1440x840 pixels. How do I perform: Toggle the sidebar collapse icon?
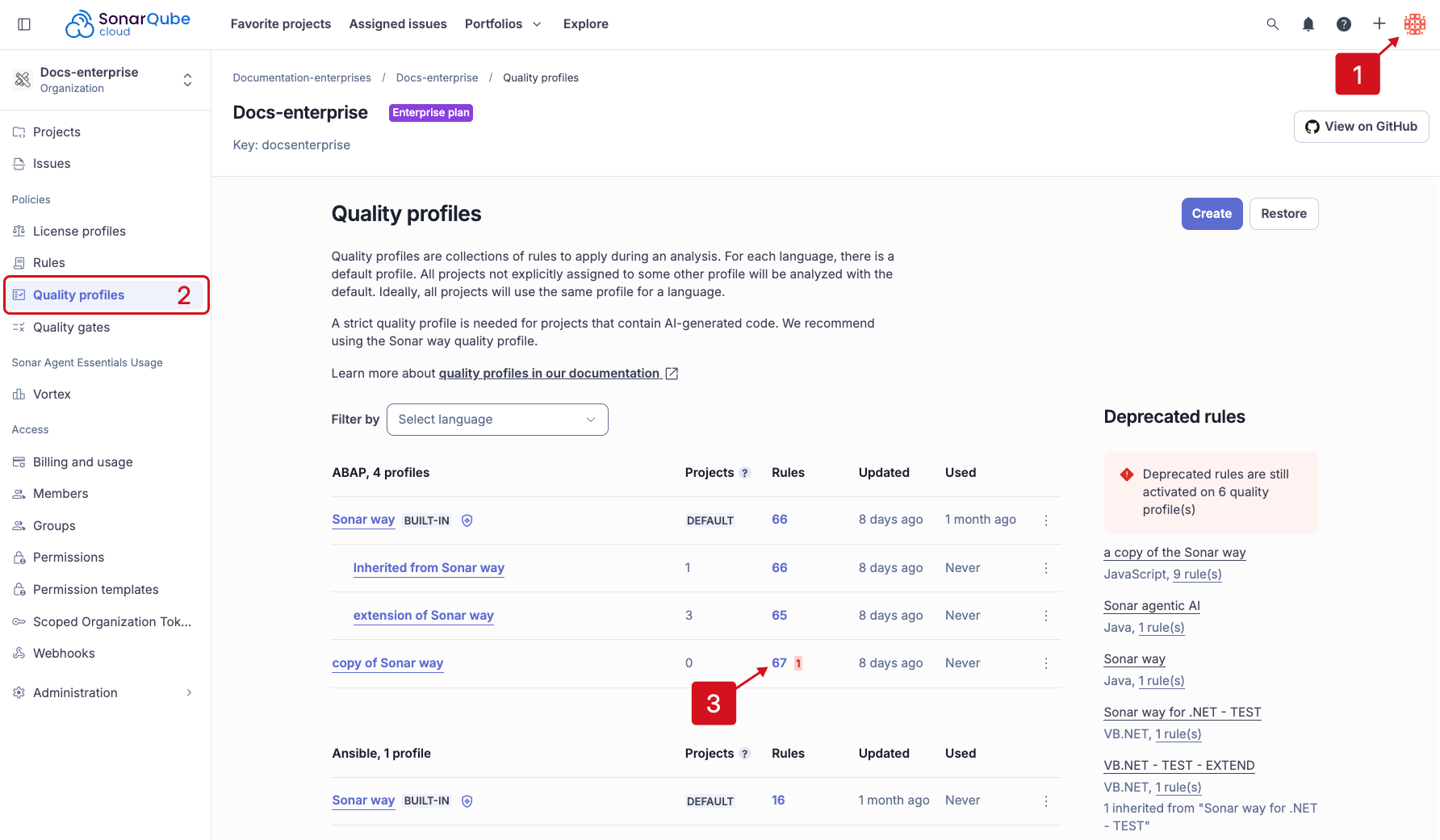(24, 24)
